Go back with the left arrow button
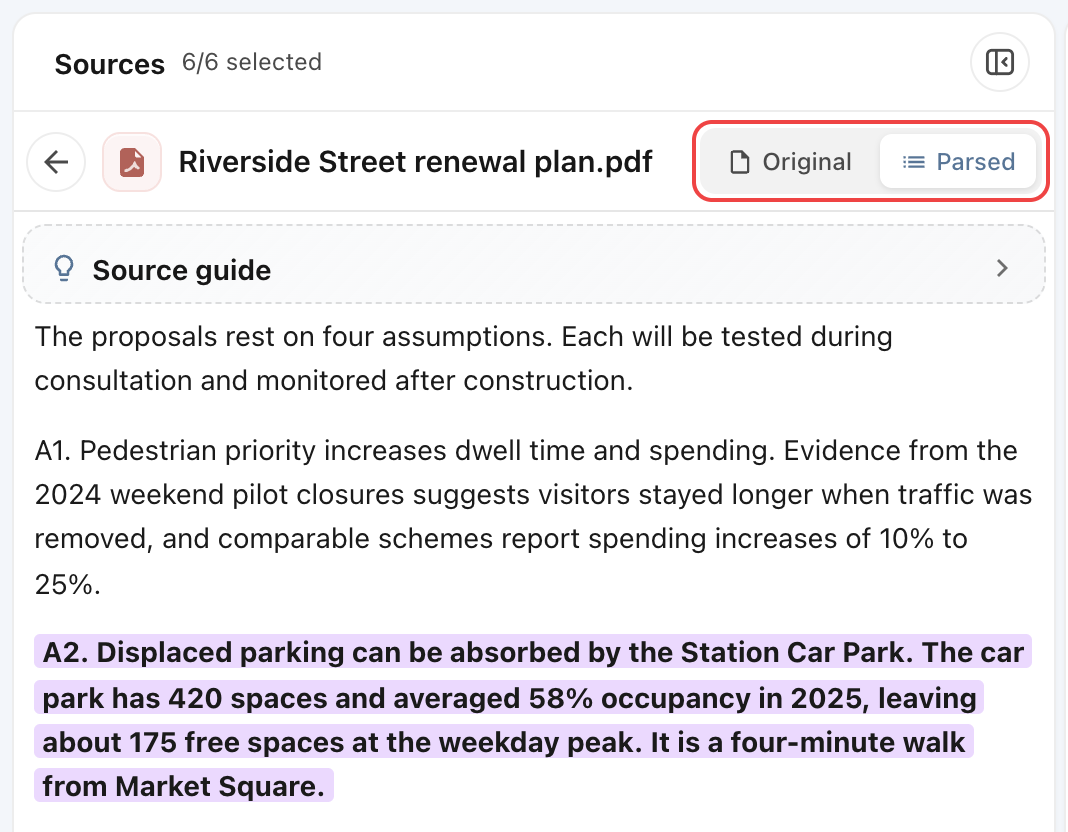1068x832 pixels. (x=56, y=162)
